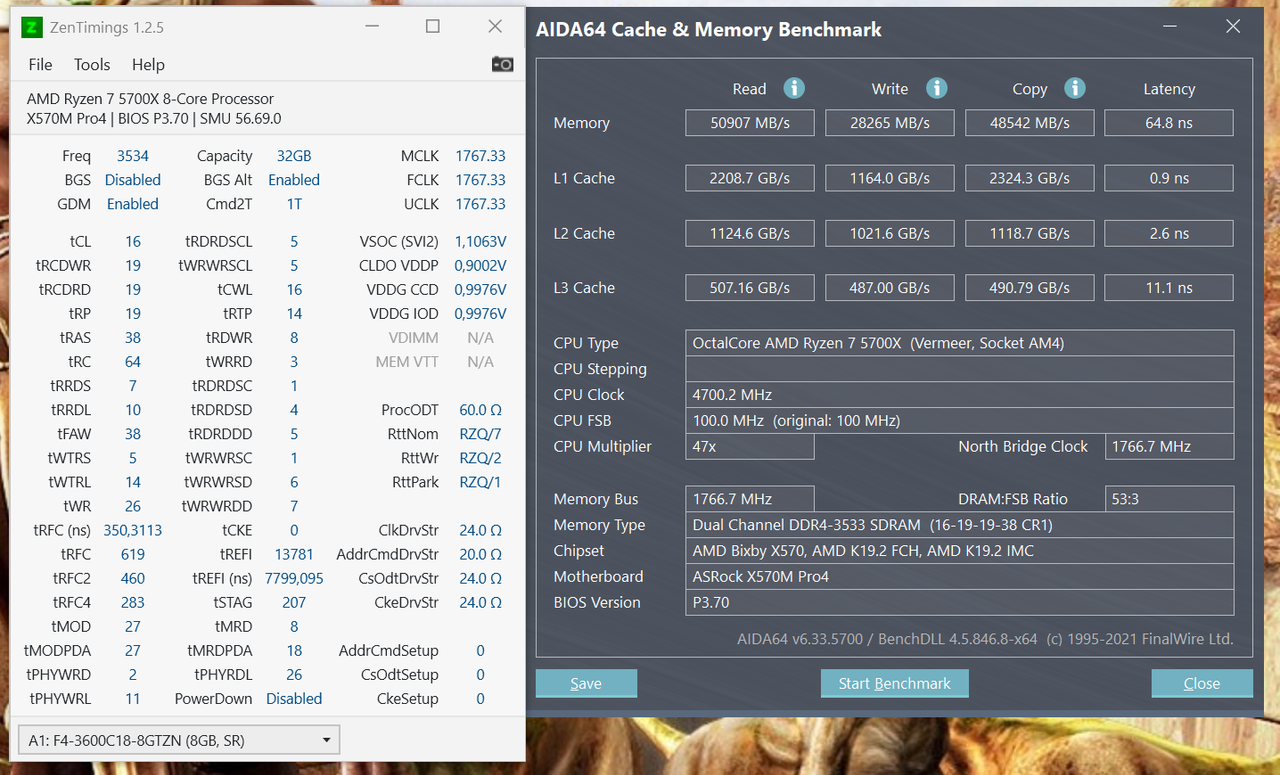Open the A1 memory module dropdown

pos(179,740)
